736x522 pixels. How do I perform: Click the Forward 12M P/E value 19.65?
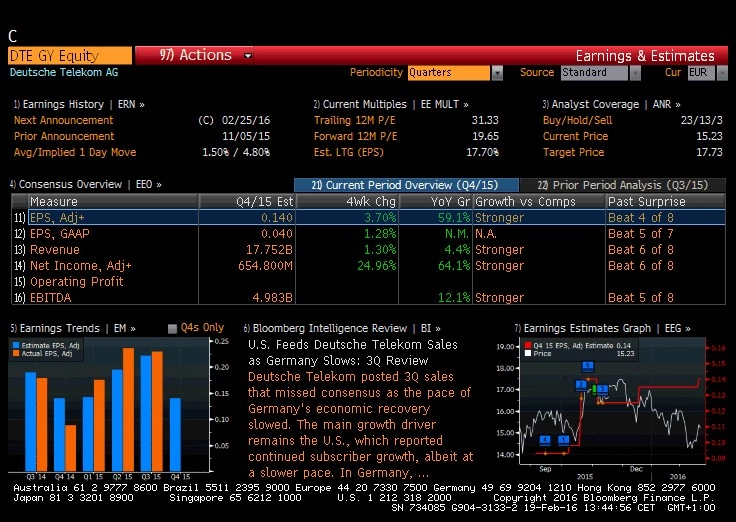coord(485,136)
